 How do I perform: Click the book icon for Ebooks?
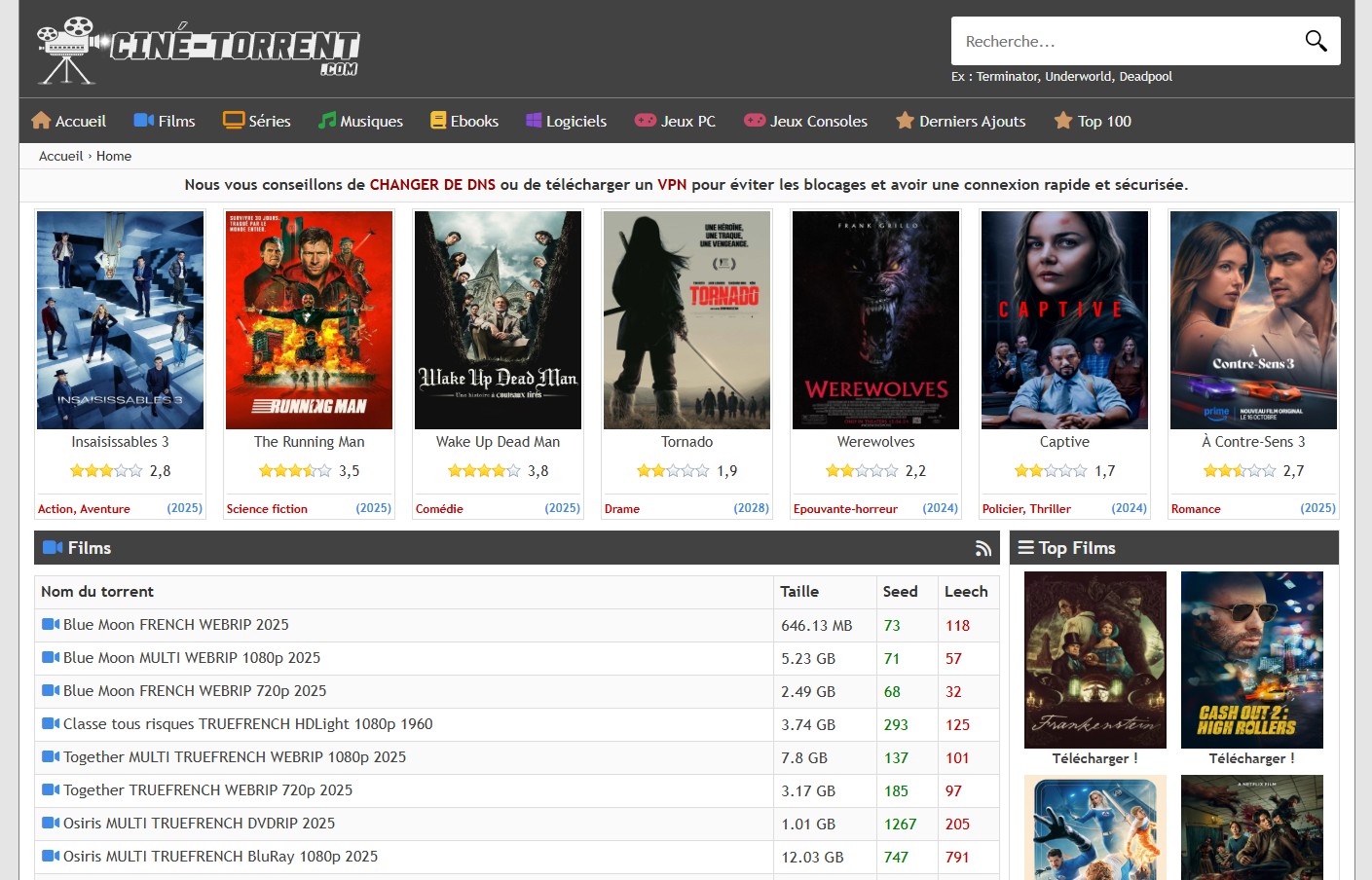click(x=438, y=121)
